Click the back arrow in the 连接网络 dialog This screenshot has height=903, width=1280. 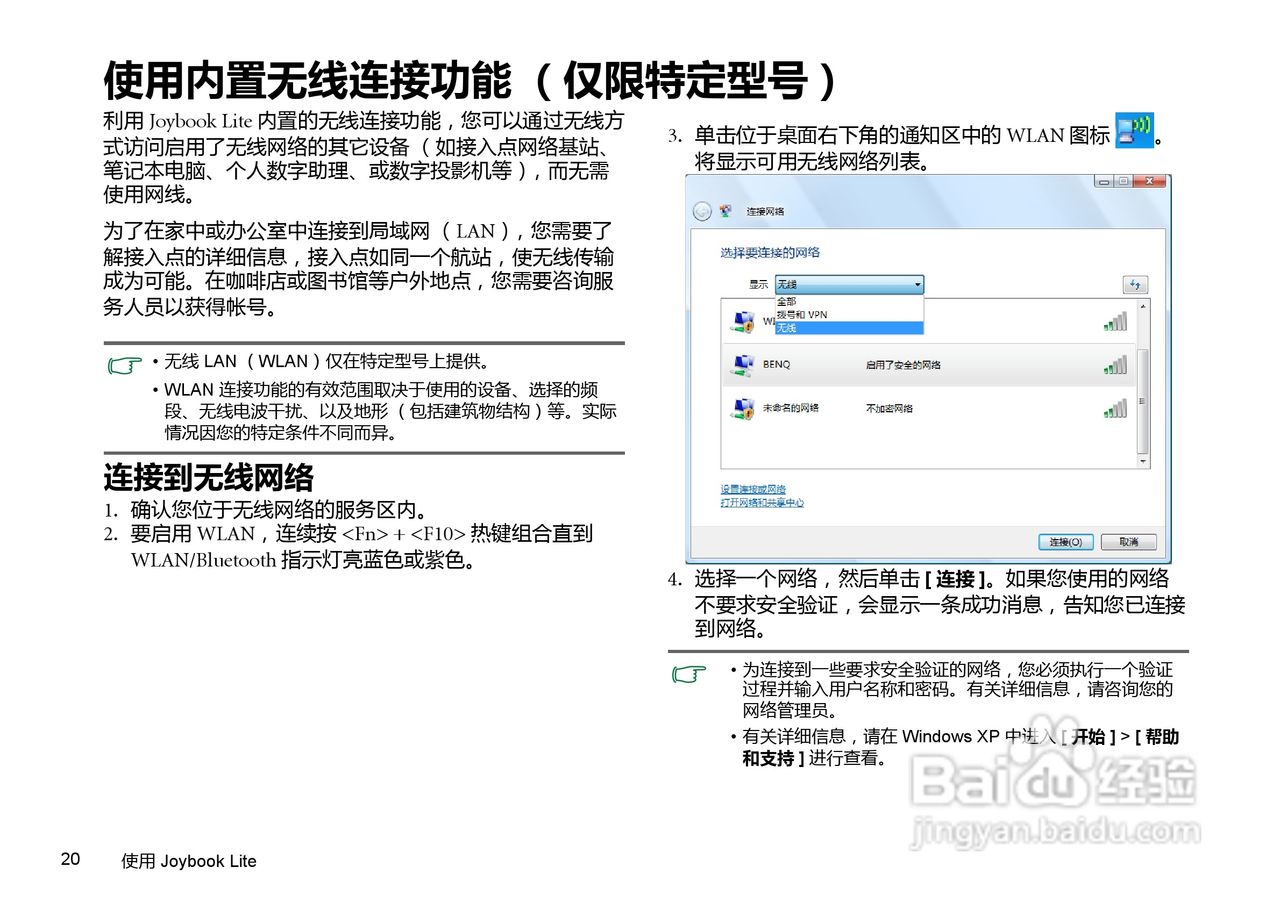click(x=702, y=211)
